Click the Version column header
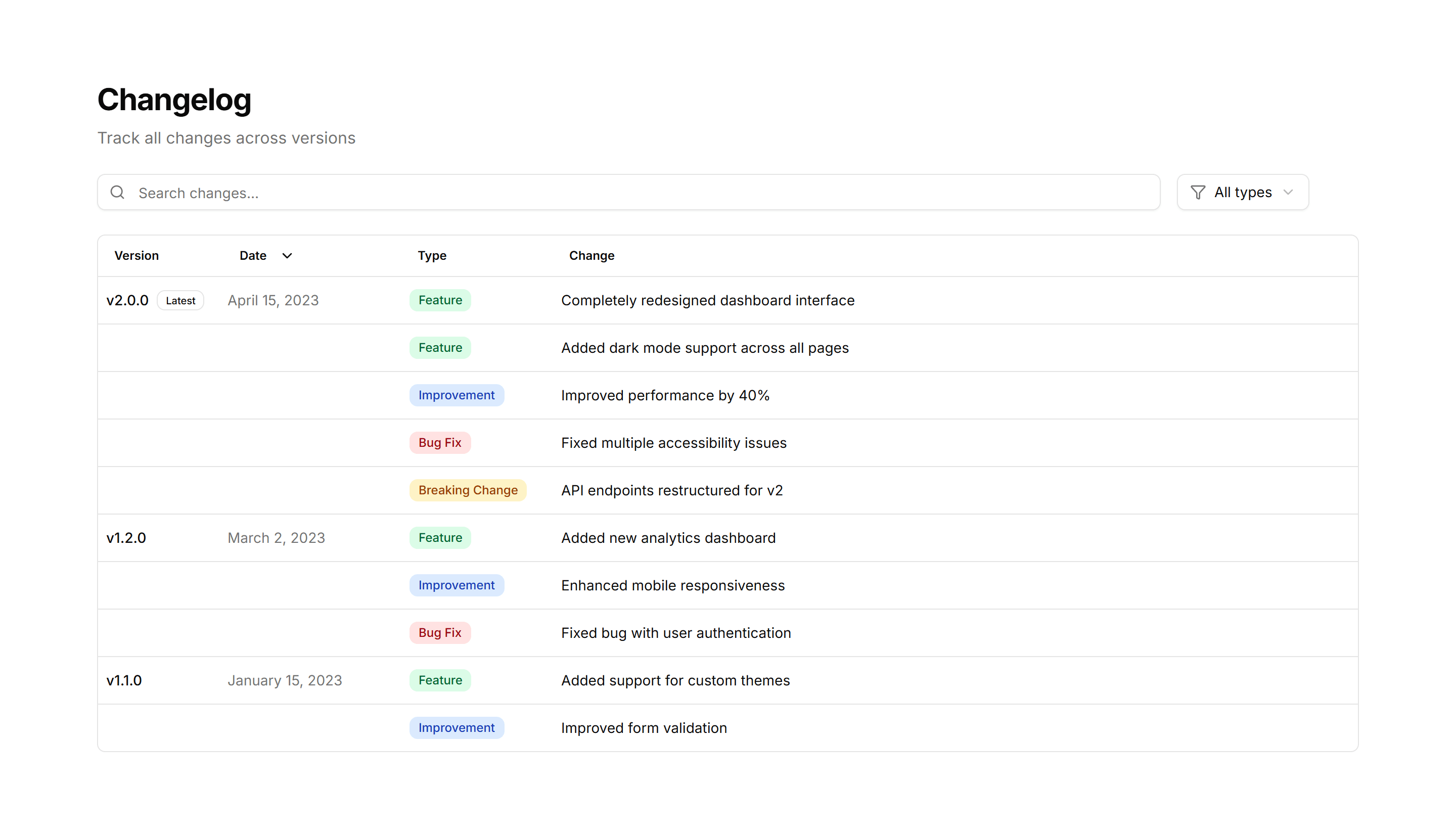 (x=136, y=256)
